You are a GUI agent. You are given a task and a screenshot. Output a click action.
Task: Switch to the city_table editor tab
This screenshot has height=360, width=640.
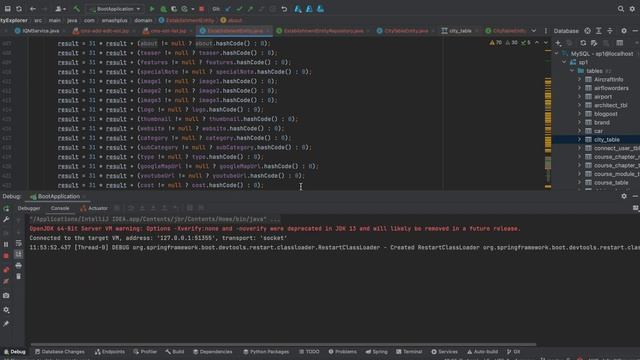(x=460, y=31)
